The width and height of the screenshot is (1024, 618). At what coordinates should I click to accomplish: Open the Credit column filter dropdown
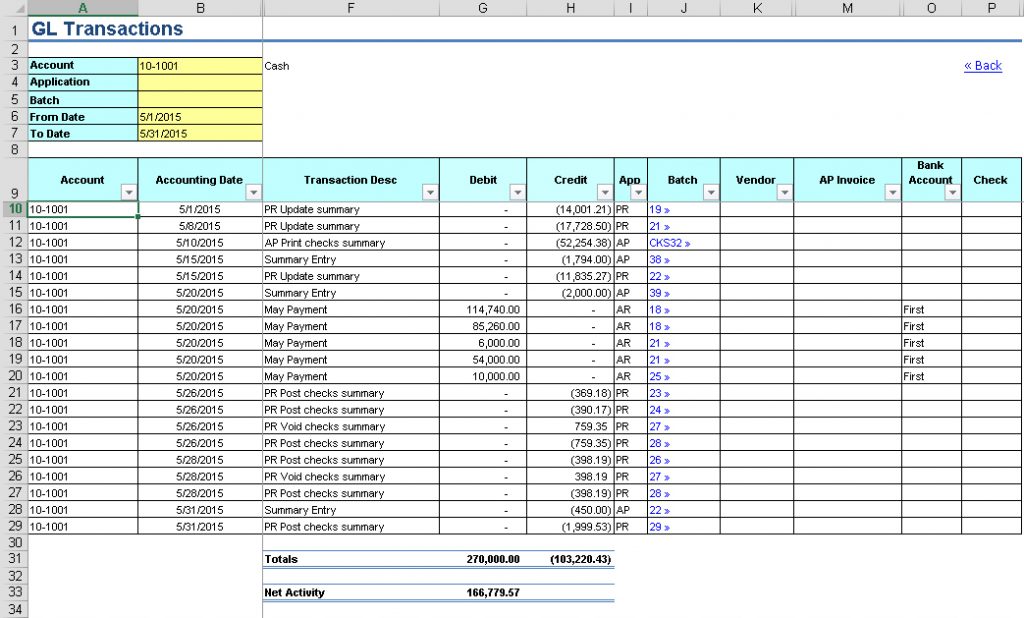tap(604, 190)
